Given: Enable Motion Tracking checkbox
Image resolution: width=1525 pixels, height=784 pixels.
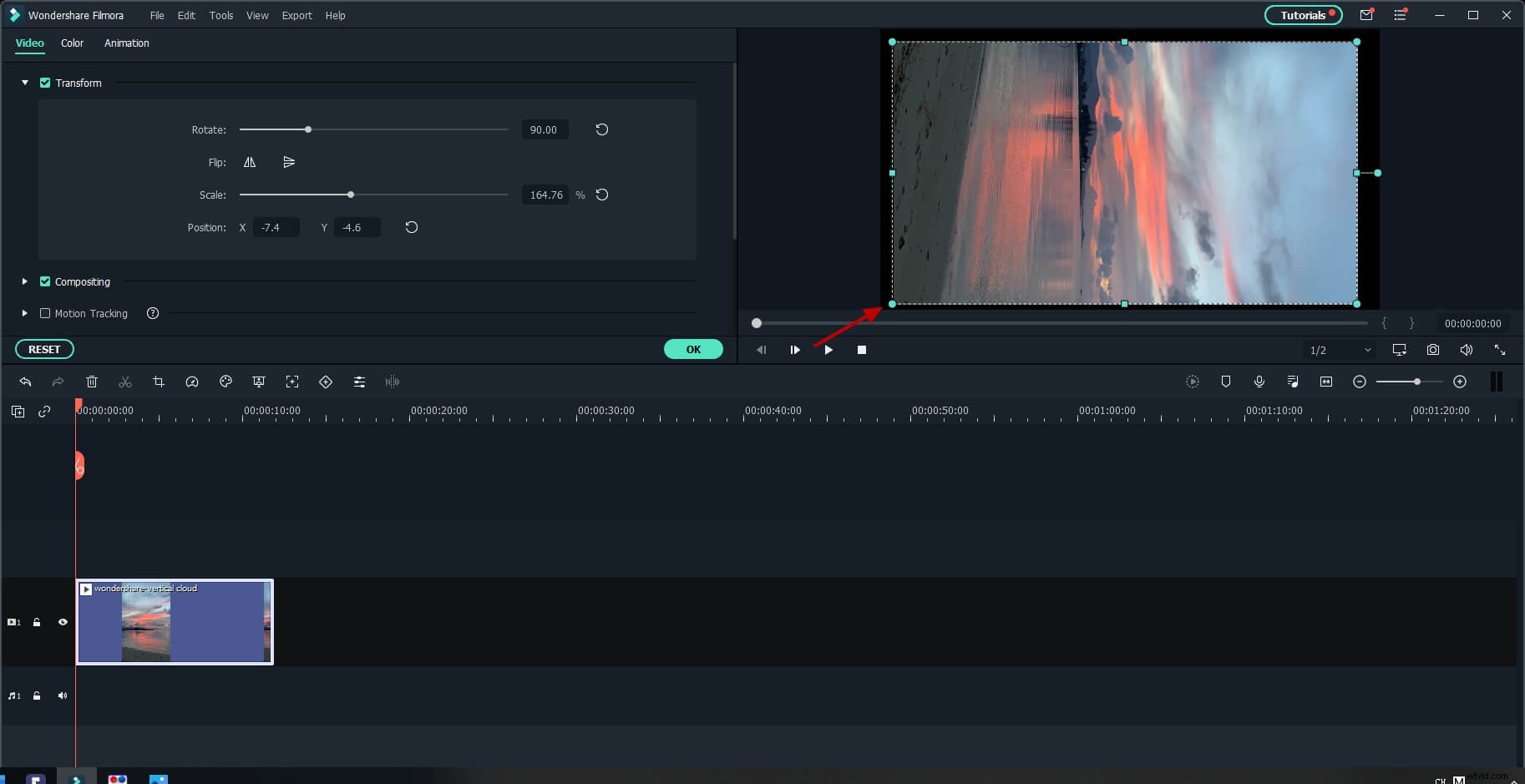Looking at the screenshot, I should (44, 313).
